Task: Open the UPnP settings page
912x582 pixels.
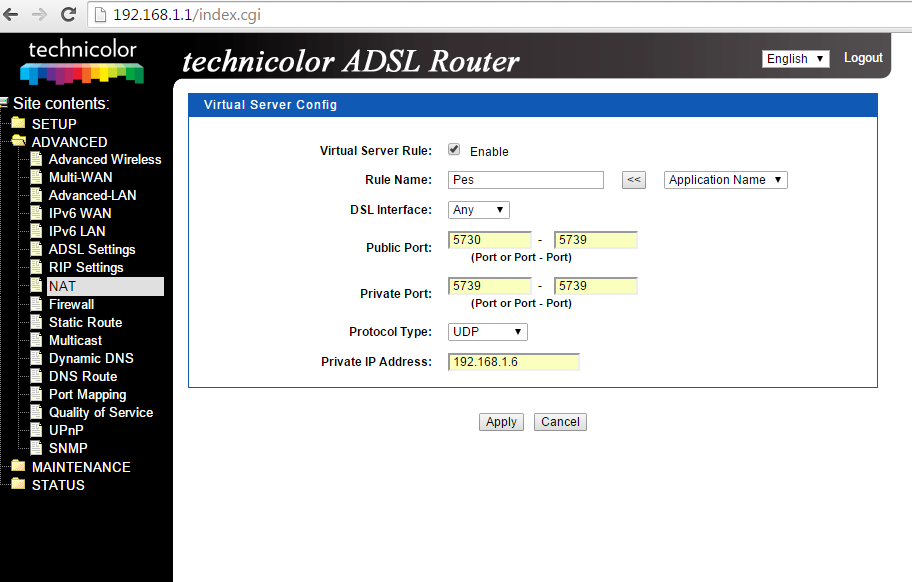Action: (x=66, y=430)
